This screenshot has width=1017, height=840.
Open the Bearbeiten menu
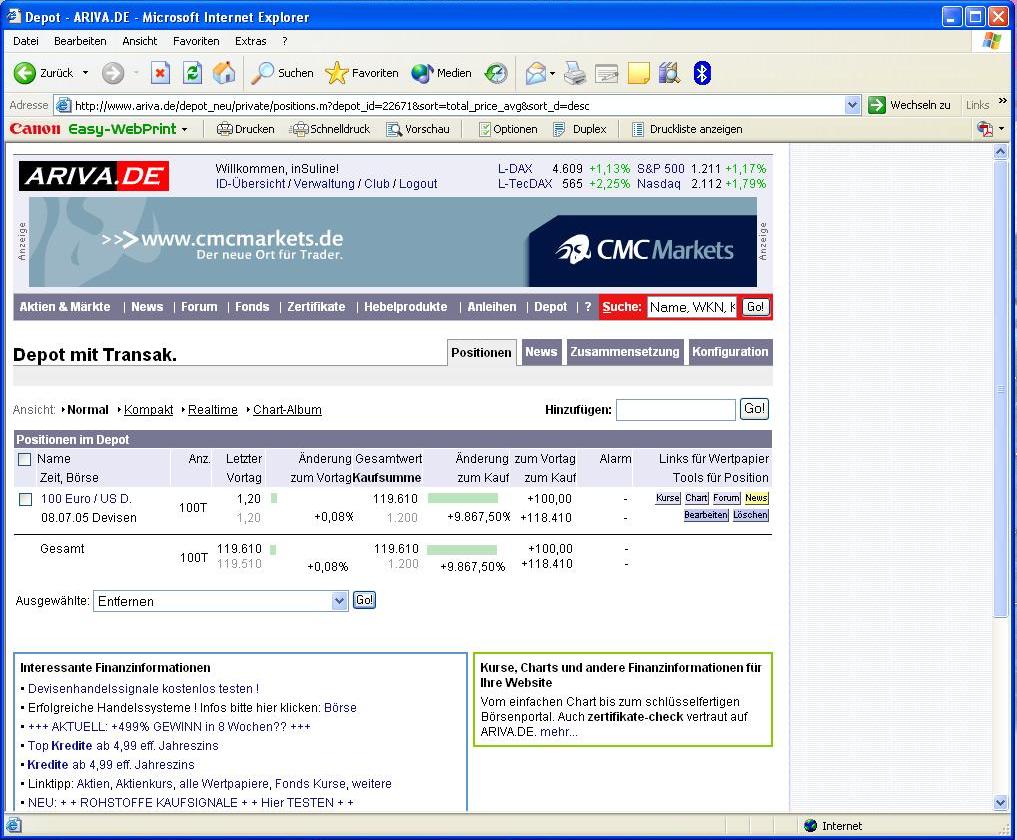tap(80, 41)
